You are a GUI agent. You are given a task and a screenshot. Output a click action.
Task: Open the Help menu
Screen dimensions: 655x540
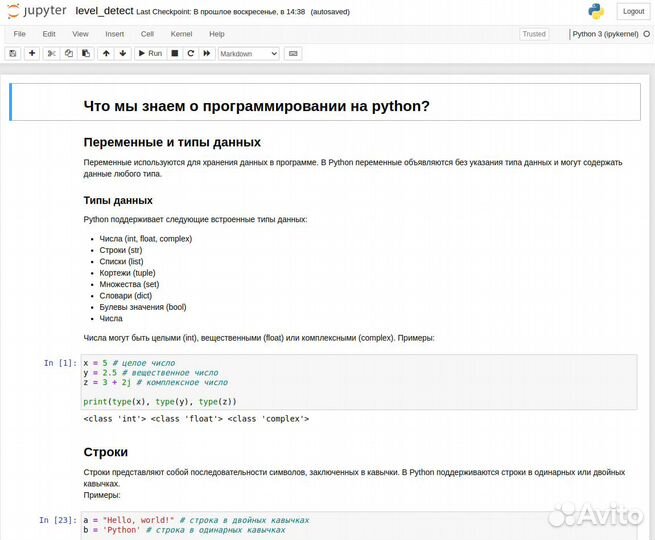(x=217, y=34)
